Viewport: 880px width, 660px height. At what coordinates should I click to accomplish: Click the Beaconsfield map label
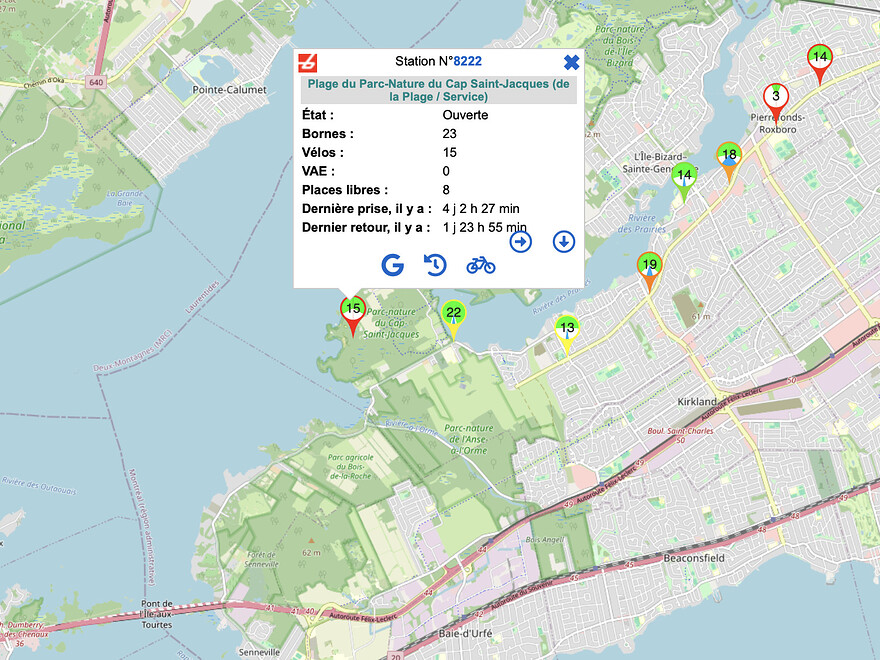(x=694, y=558)
